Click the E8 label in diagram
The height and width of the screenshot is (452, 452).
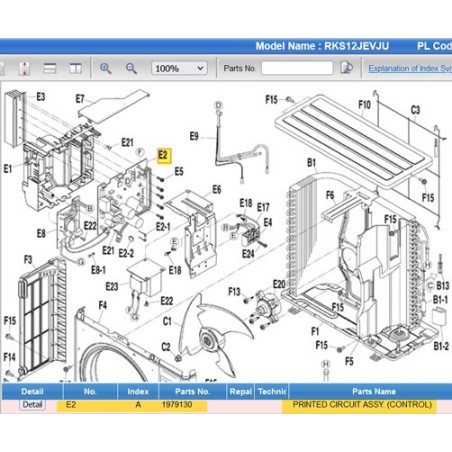[x=41, y=233]
